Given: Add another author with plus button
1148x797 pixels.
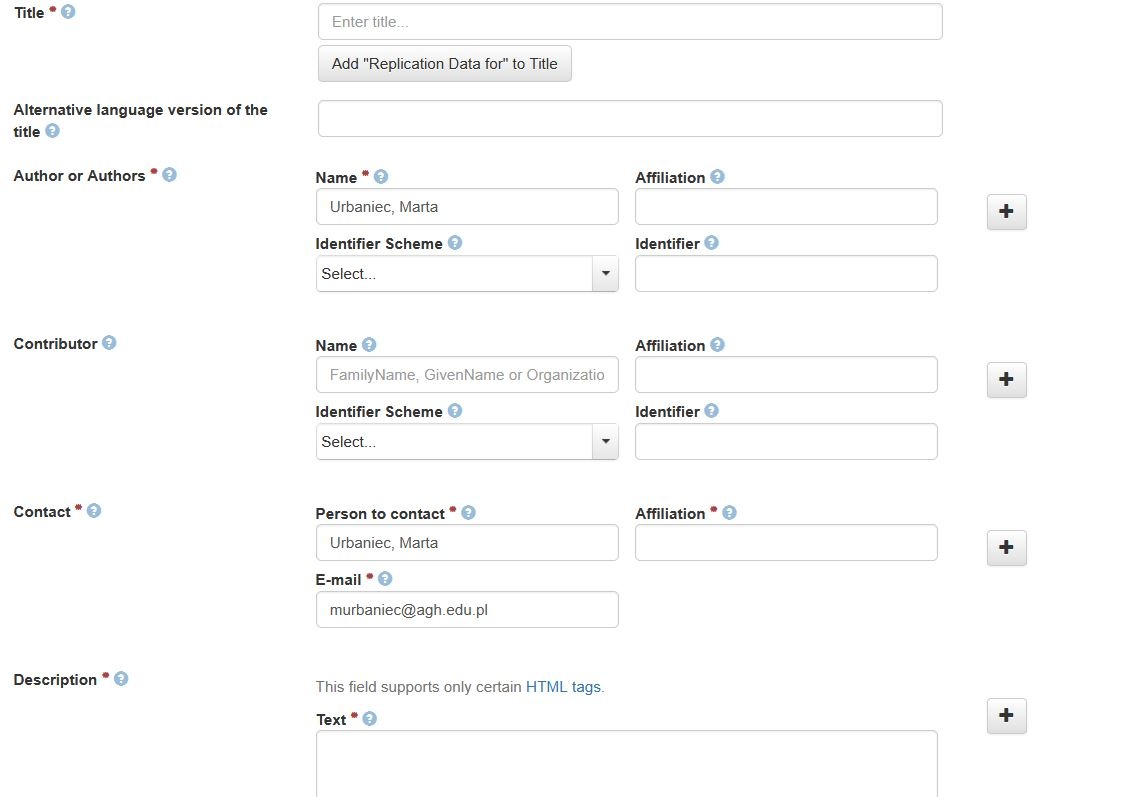Looking at the screenshot, I should click(x=1007, y=212).
